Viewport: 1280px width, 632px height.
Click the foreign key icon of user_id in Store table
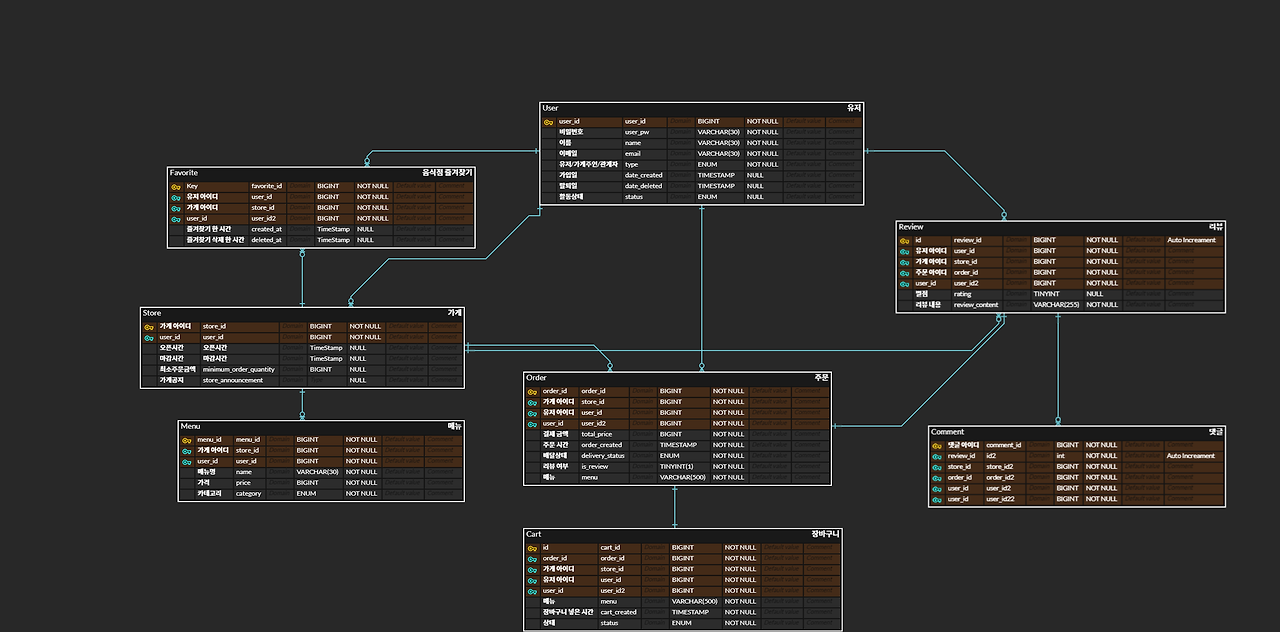[148, 338]
